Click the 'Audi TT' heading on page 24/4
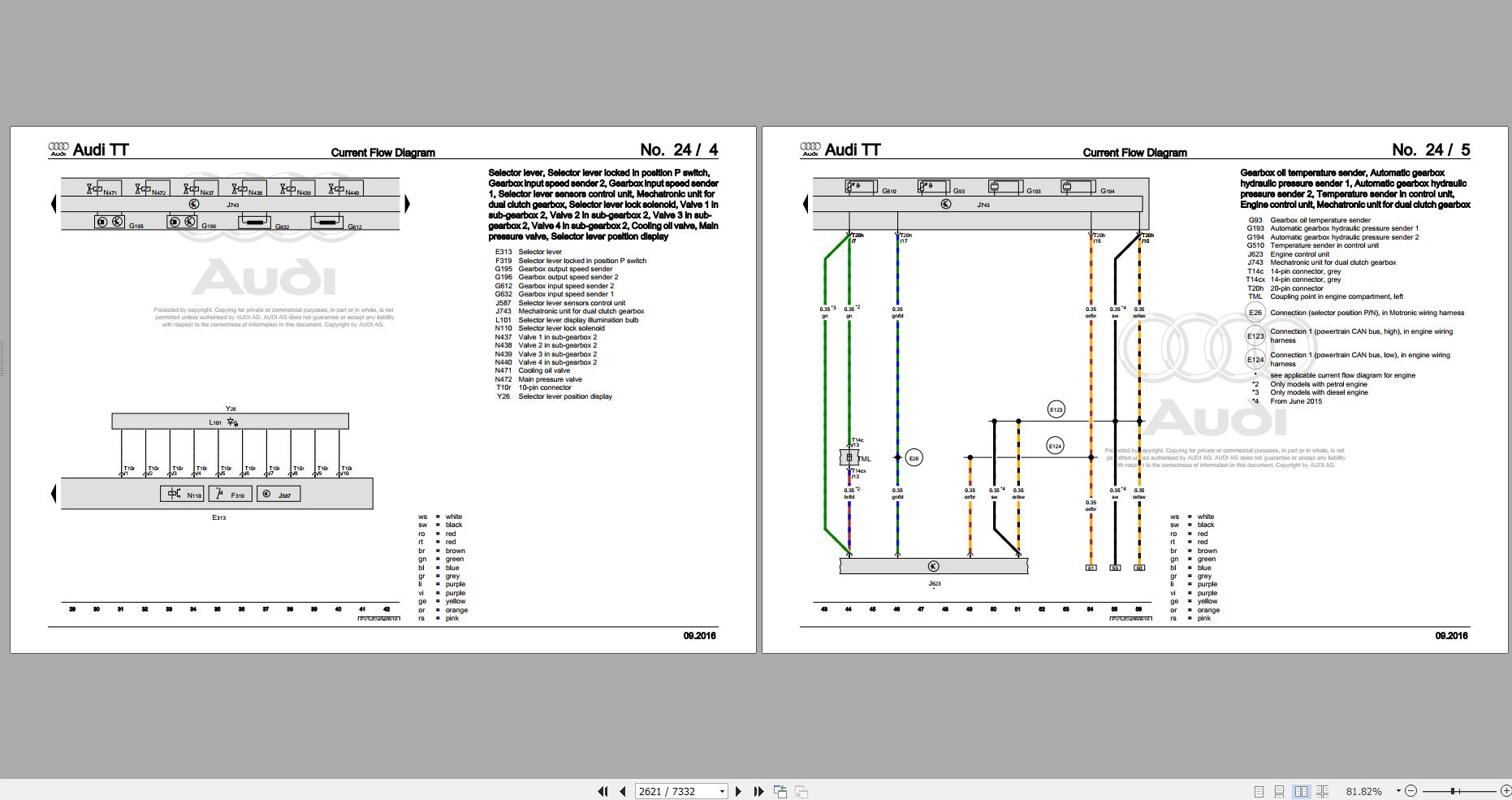Image resolution: width=1512 pixels, height=800 pixels. (101, 149)
